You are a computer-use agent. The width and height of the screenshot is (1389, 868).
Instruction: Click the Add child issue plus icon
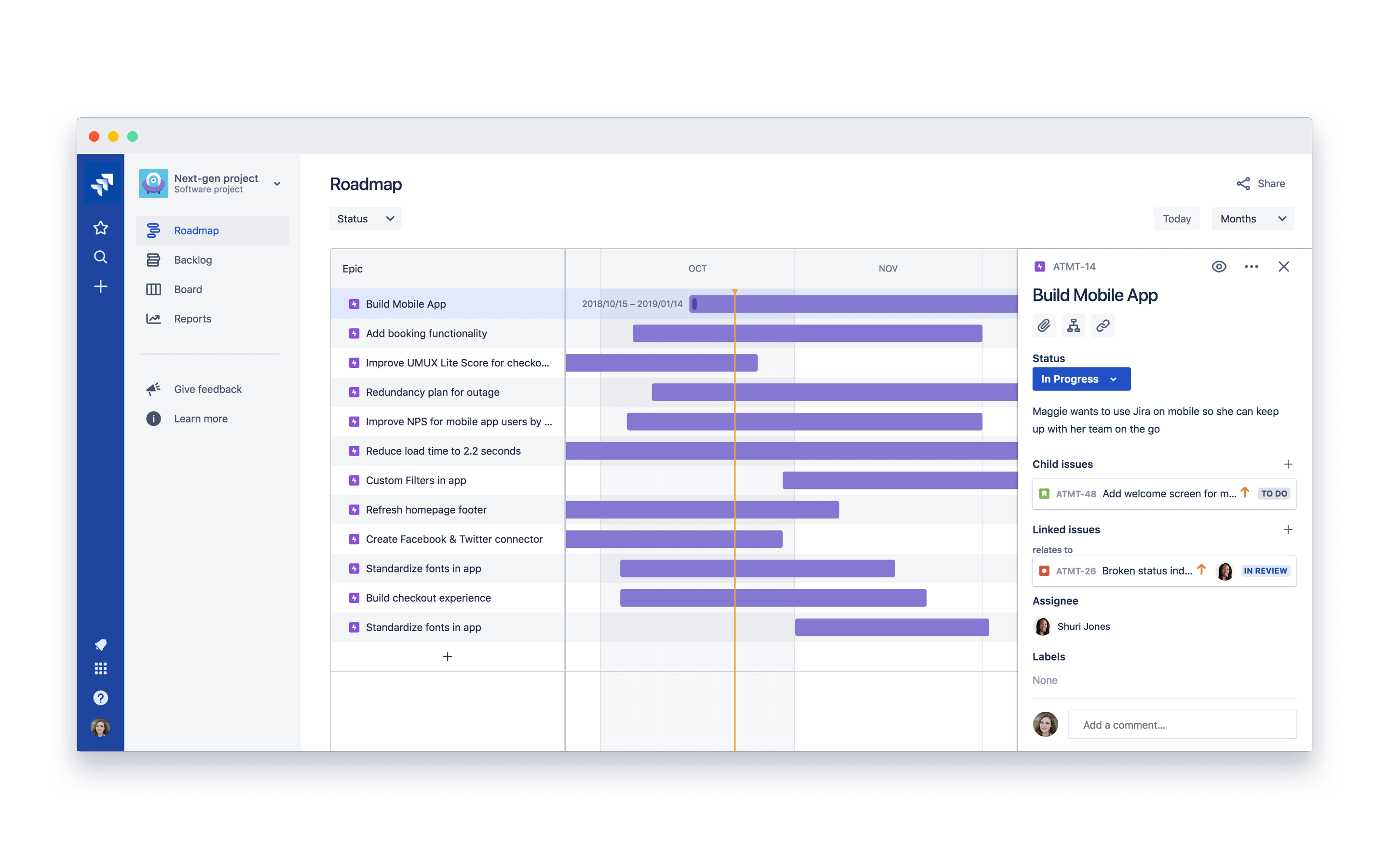(x=1288, y=464)
